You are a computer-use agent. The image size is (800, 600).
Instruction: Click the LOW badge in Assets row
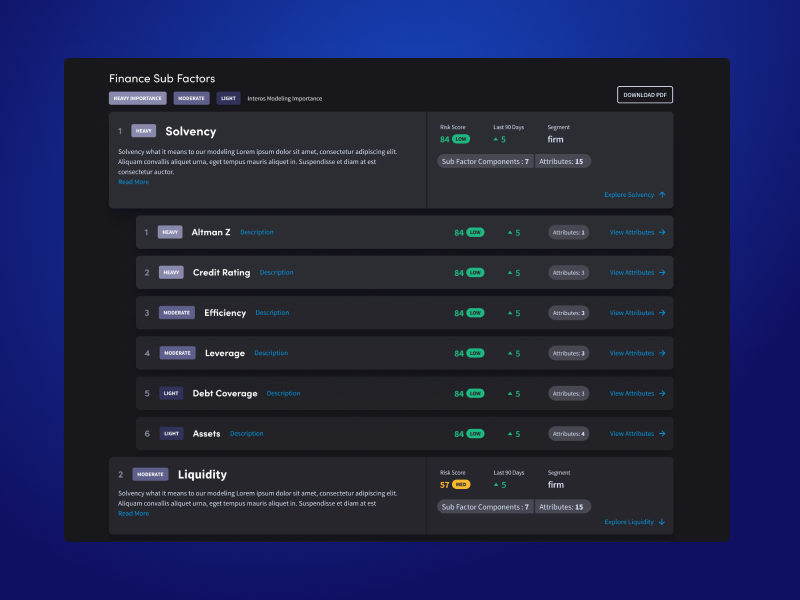pos(475,434)
